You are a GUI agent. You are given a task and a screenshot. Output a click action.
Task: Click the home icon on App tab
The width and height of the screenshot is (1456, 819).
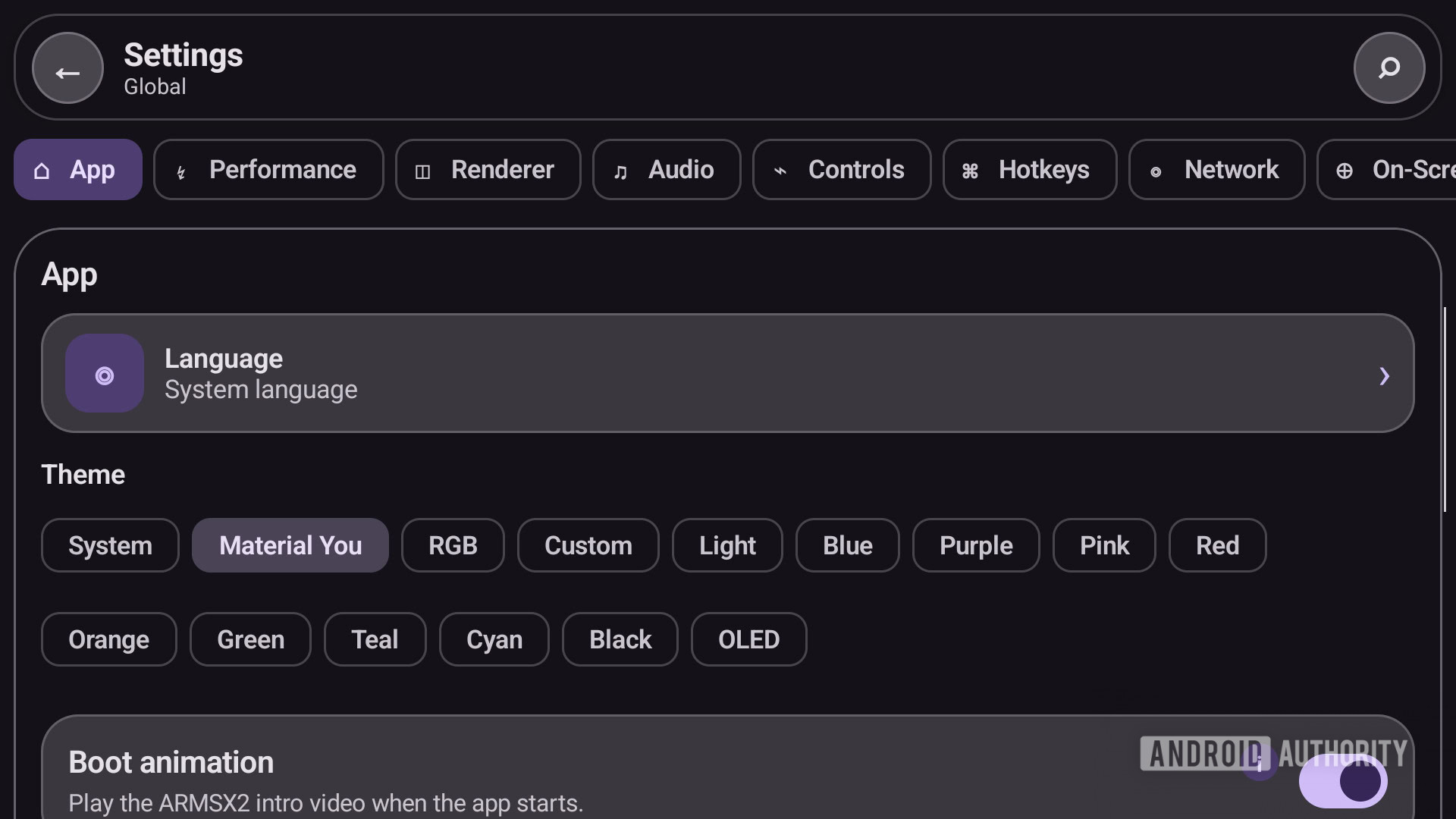click(x=42, y=171)
